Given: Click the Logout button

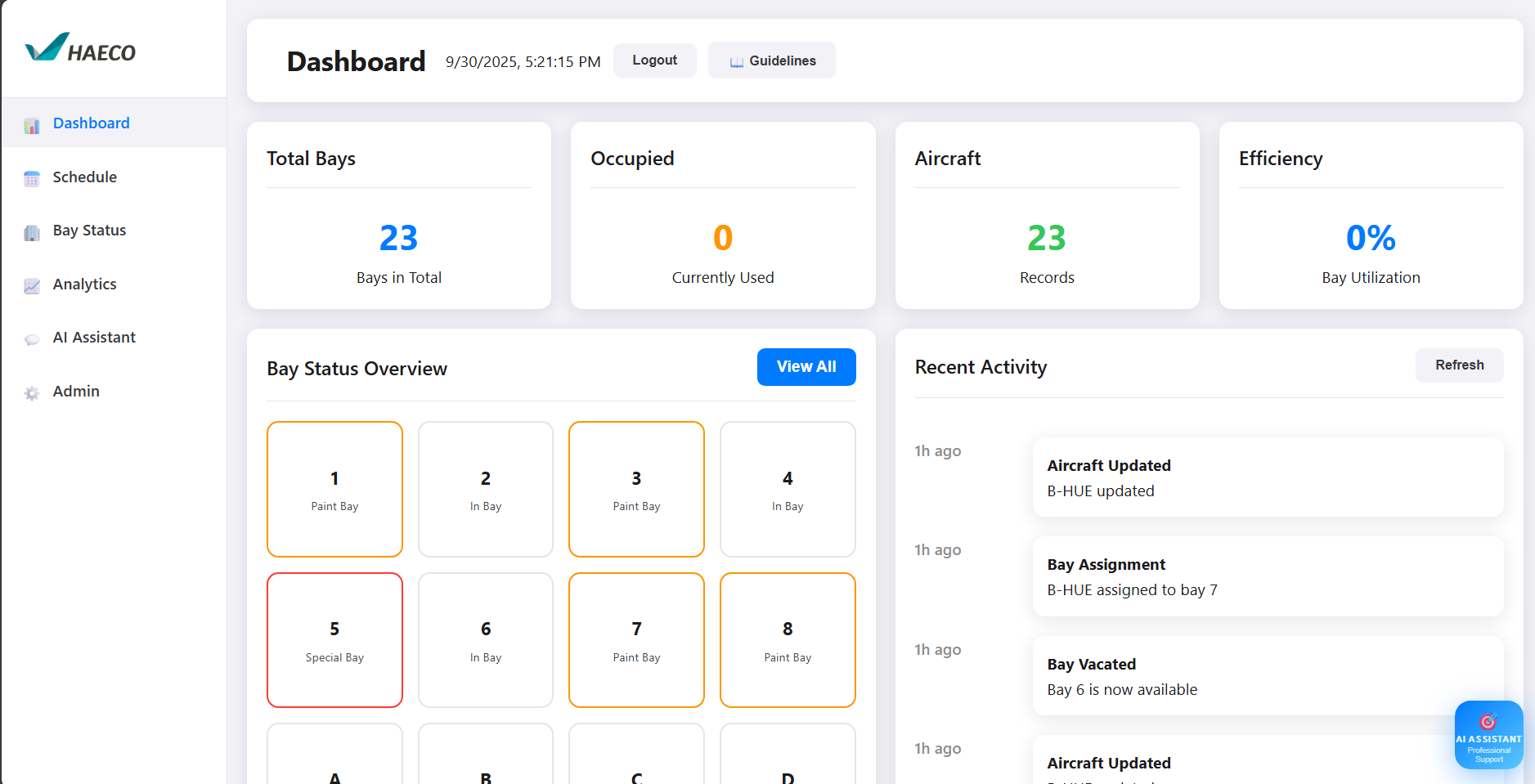Looking at the screenshot, I should [654, 60].
